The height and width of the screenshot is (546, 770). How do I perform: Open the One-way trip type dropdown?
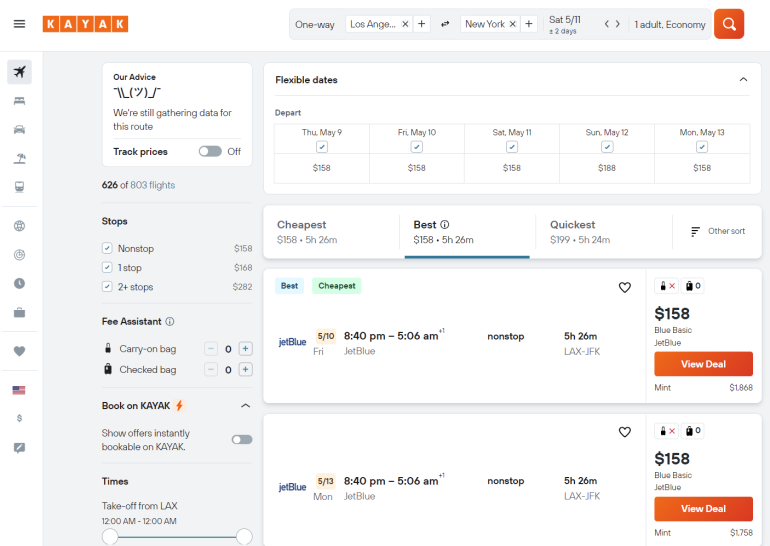(x=315, y=24)
